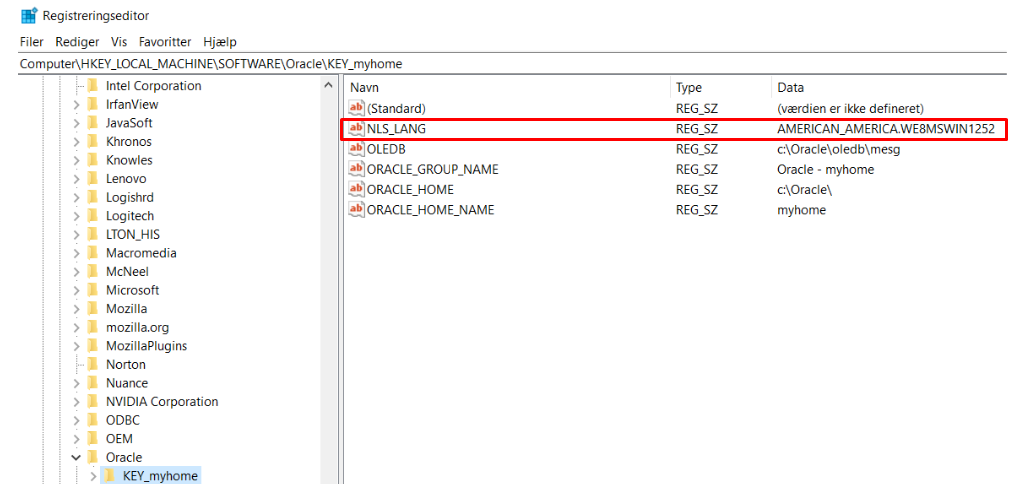1014x484 pixels.
Task: Click the McNeel folder icon
Action: 92,272
